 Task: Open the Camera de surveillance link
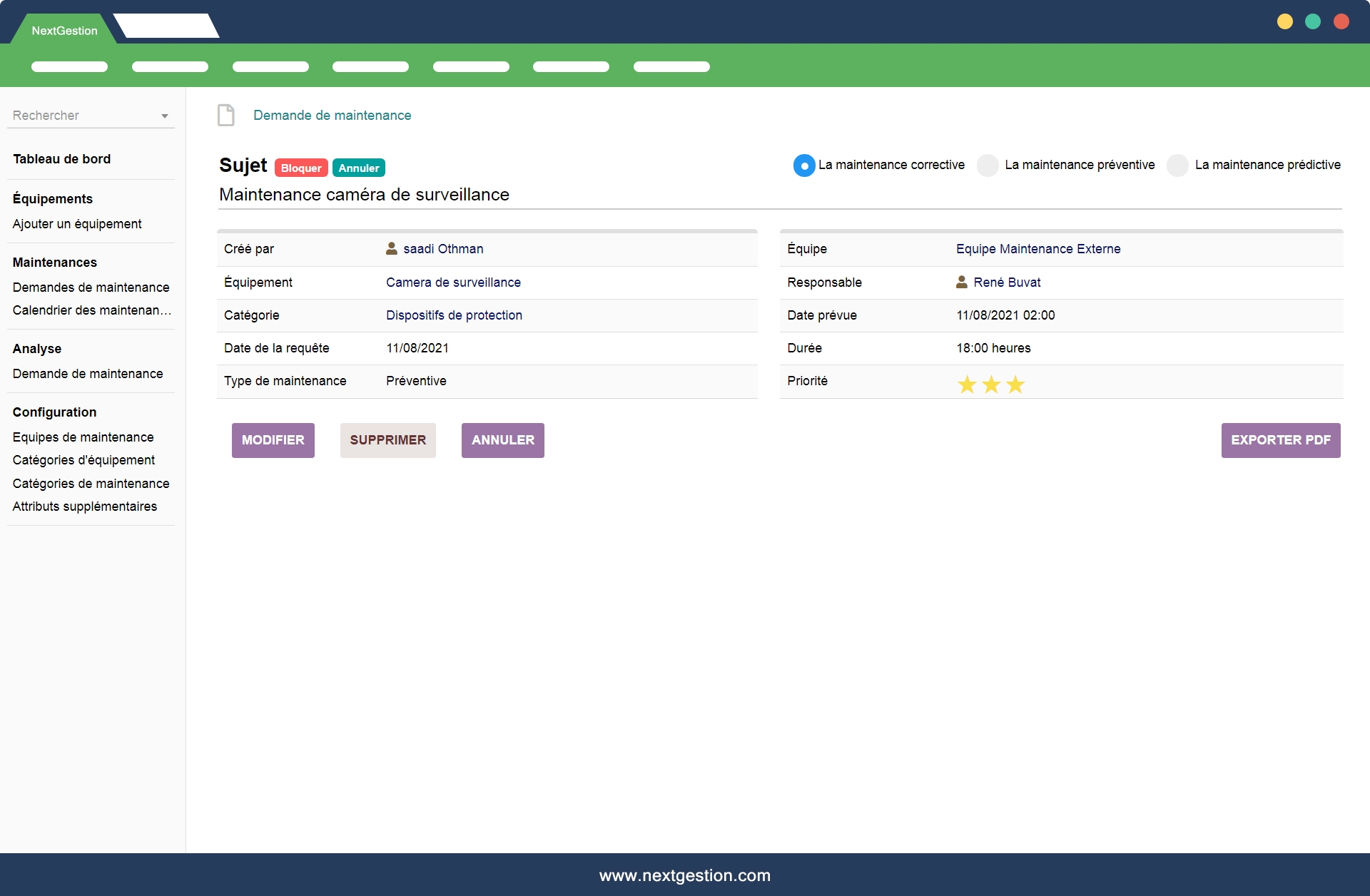coord(453,282)
